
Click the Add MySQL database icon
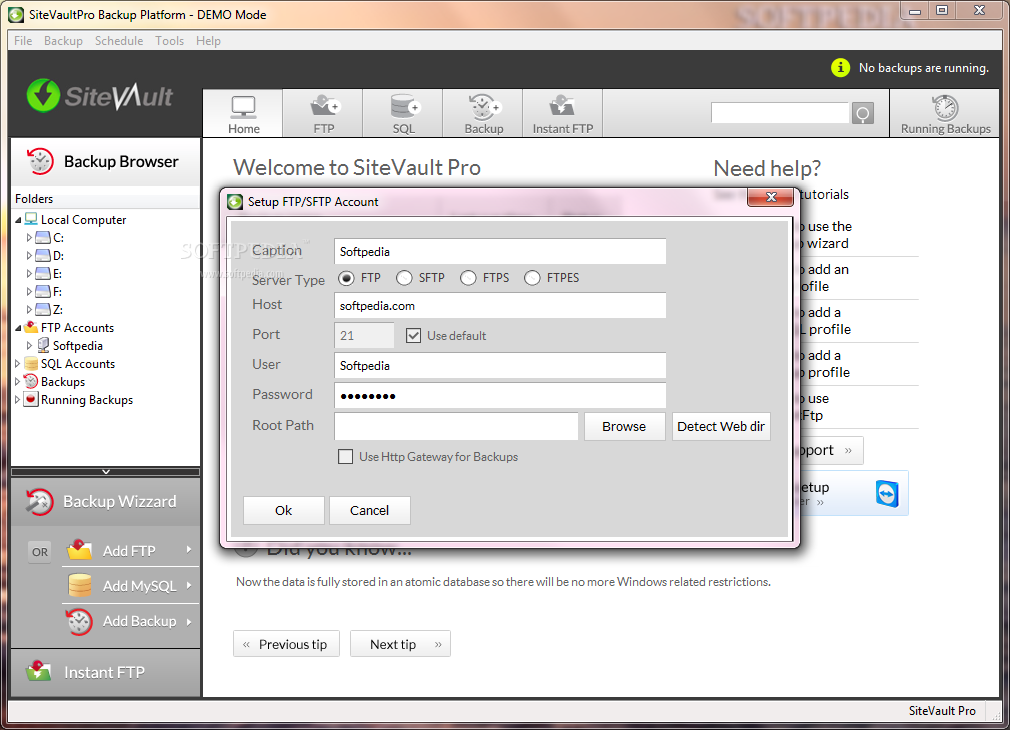click(x=80, y=585)
